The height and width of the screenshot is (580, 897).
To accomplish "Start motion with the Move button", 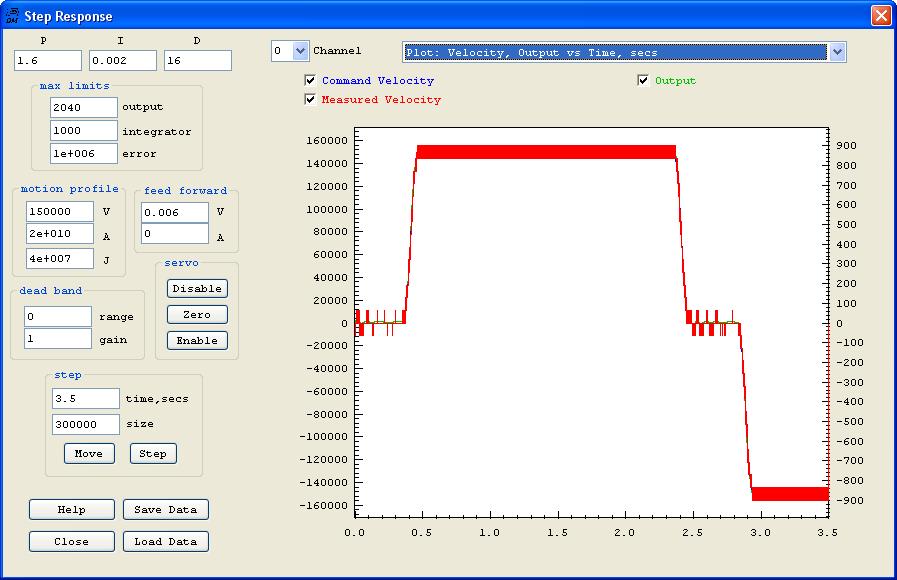I will [88, 454].
